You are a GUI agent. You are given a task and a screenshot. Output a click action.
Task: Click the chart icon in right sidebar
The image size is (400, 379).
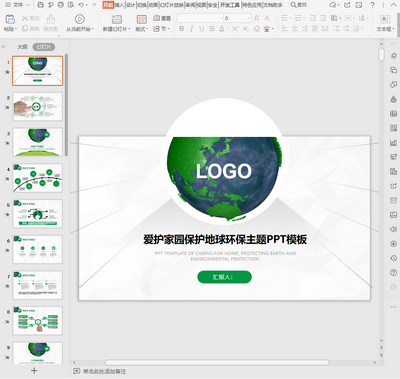click(x=393, y=143)
